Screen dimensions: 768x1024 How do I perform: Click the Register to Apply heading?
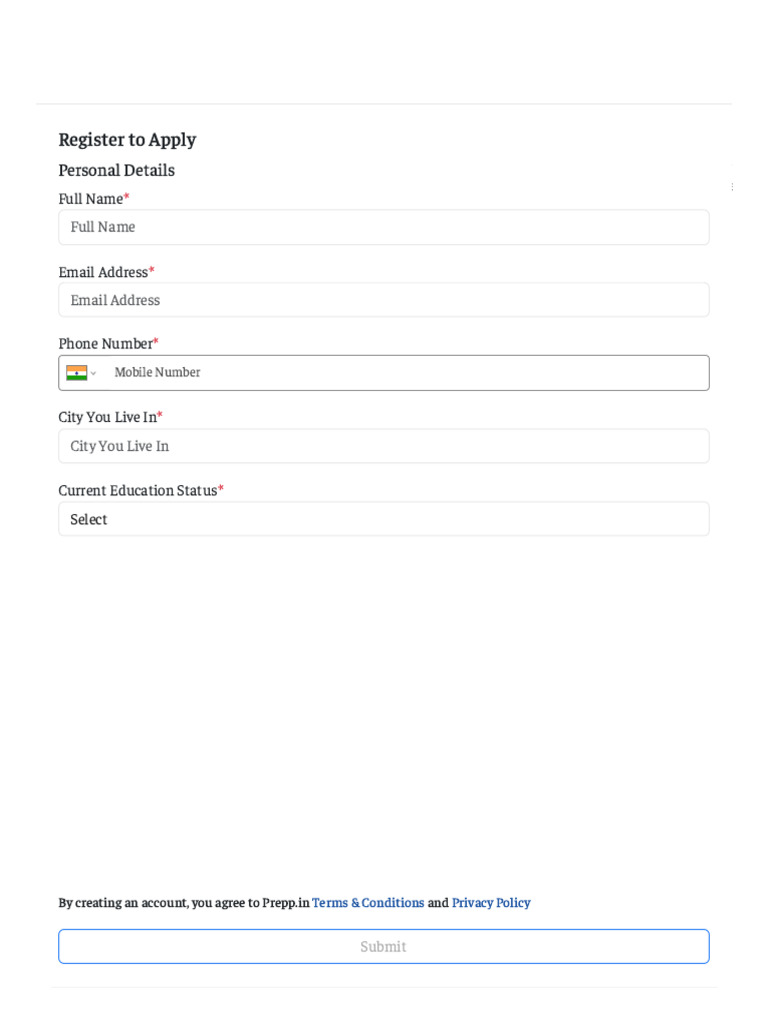tap(127, 140)
